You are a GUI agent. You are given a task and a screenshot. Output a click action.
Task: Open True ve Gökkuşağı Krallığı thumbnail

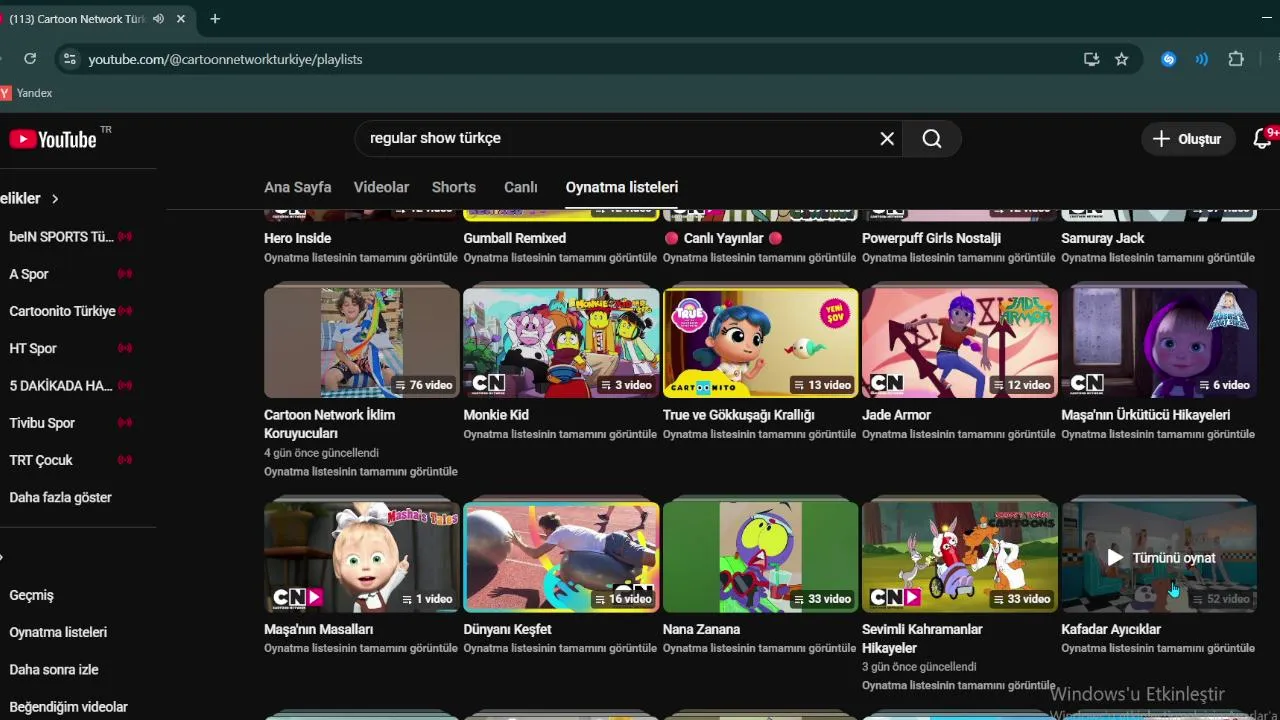click(x=760, y=343)
